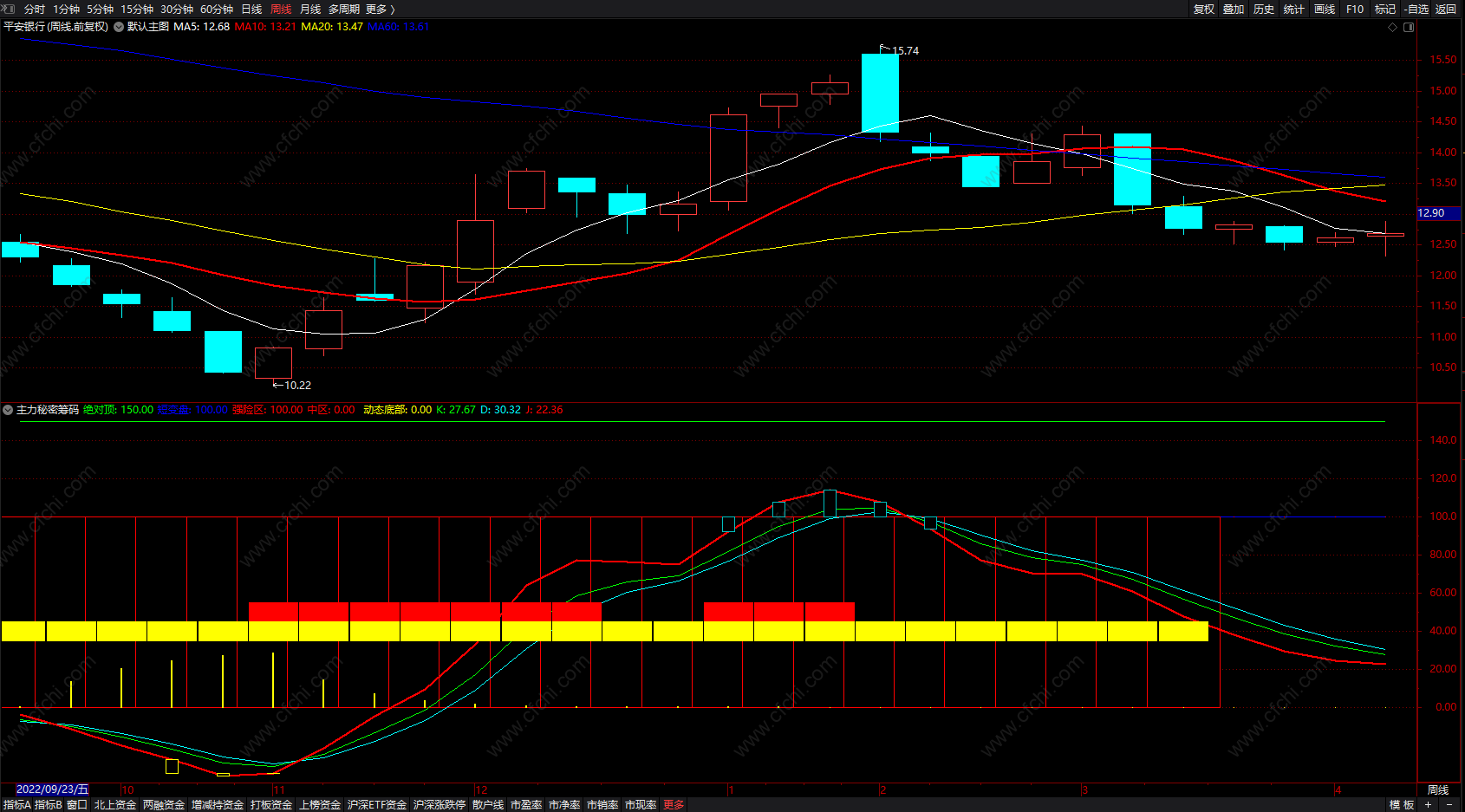The image size is (1465, 812).
Task: Expand the 默认主图 indicator dropdown arrow
Action: pos(119,27)
